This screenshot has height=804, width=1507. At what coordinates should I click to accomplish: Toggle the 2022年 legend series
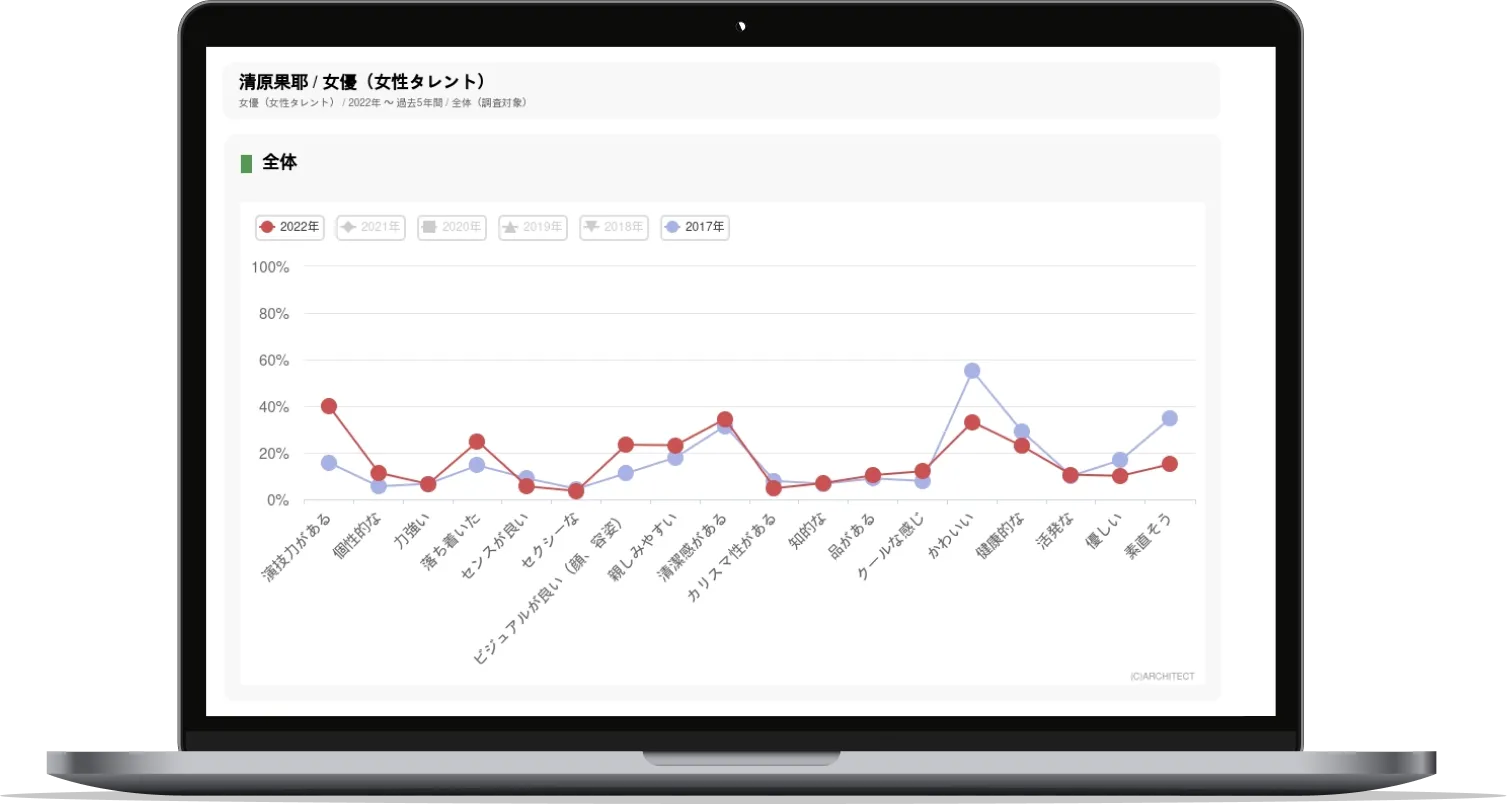click(x=290, y=228)
